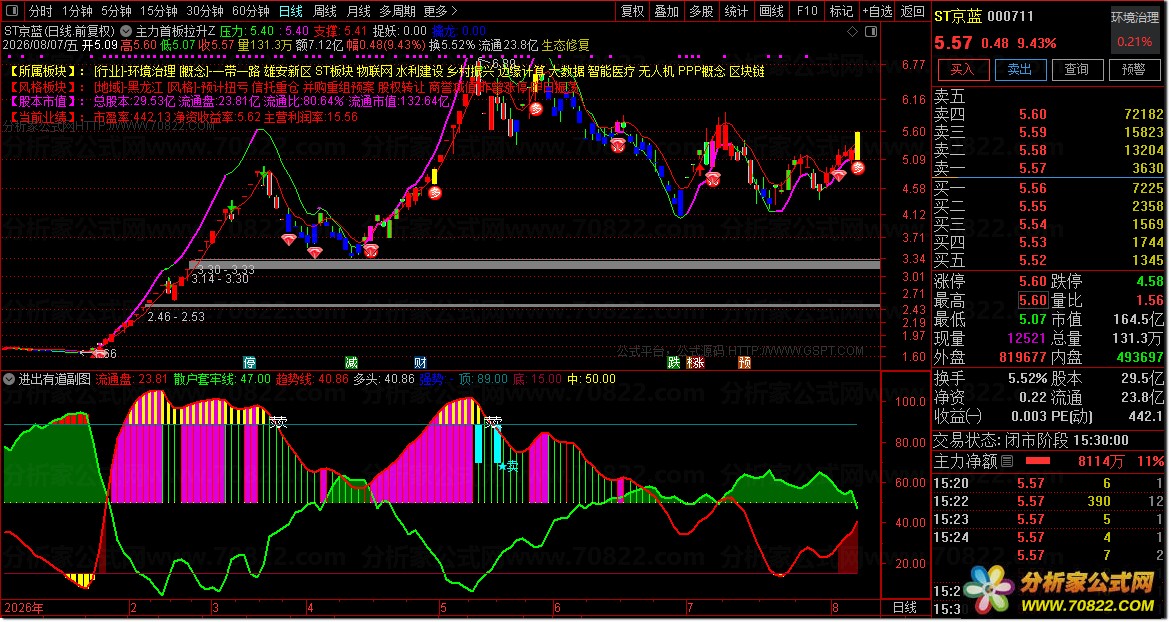Screen dimensions: 1171x622
Task: Select the 日线 daily period tab
Action: pyautogui.click(x=291, y=11)
